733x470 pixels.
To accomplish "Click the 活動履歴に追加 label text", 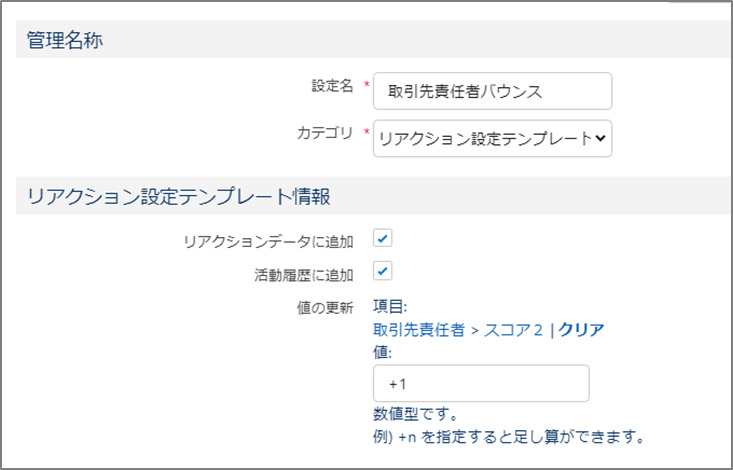I will (304, 275).
